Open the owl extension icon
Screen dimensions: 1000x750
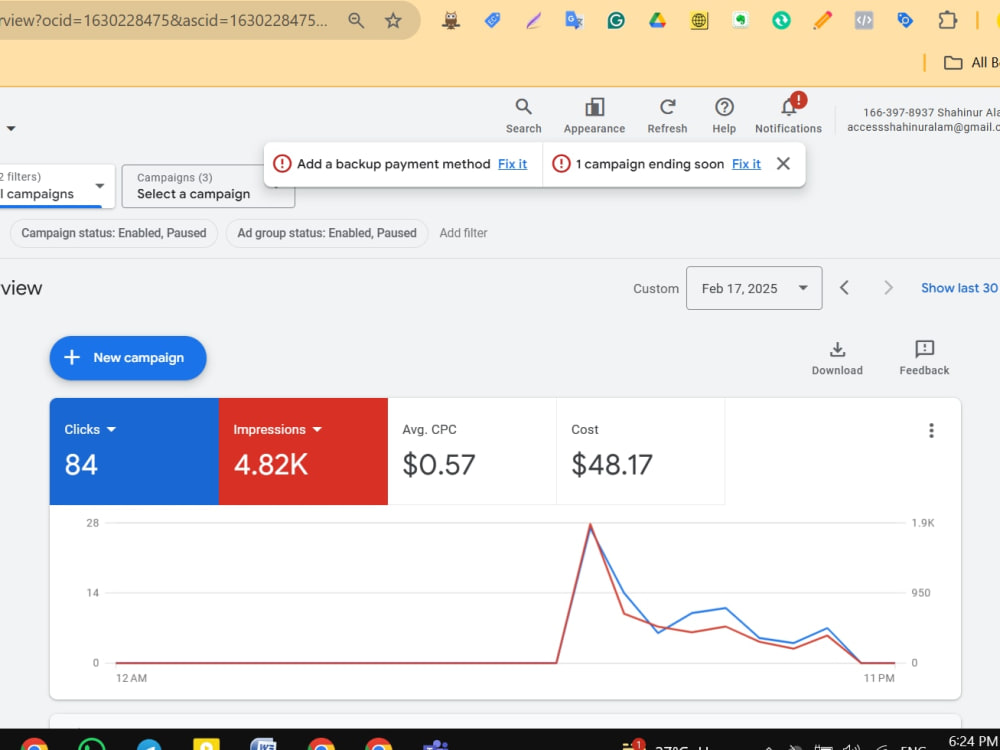coord(451,20)
